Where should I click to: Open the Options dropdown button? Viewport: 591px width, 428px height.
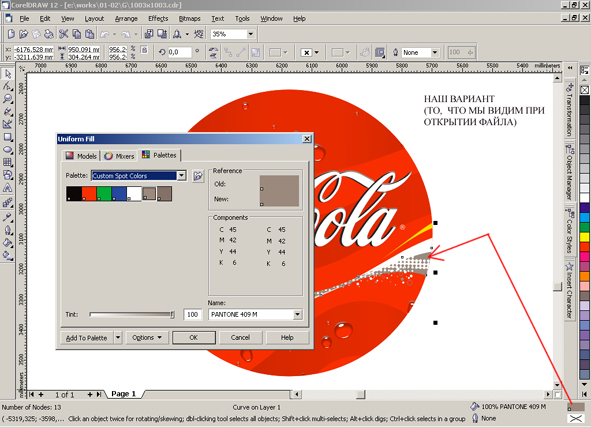(x=147, y=338)
